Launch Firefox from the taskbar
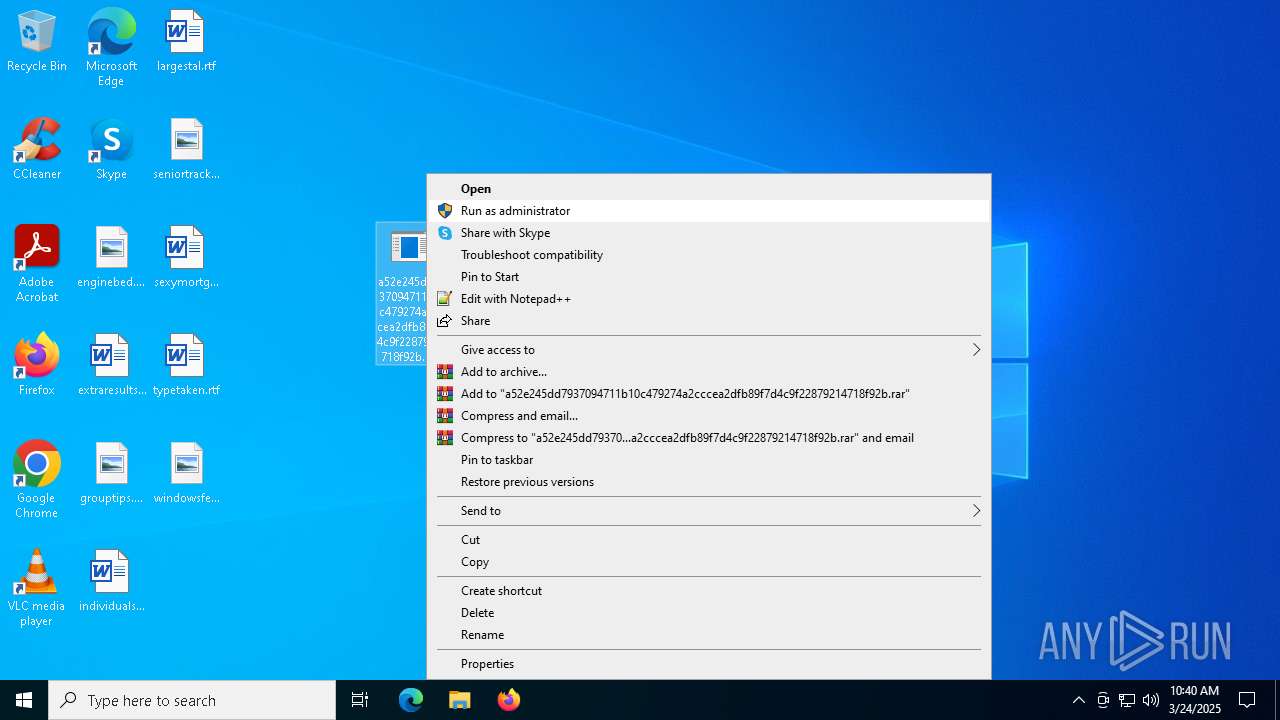1280x720 pixels. point(509,700)
